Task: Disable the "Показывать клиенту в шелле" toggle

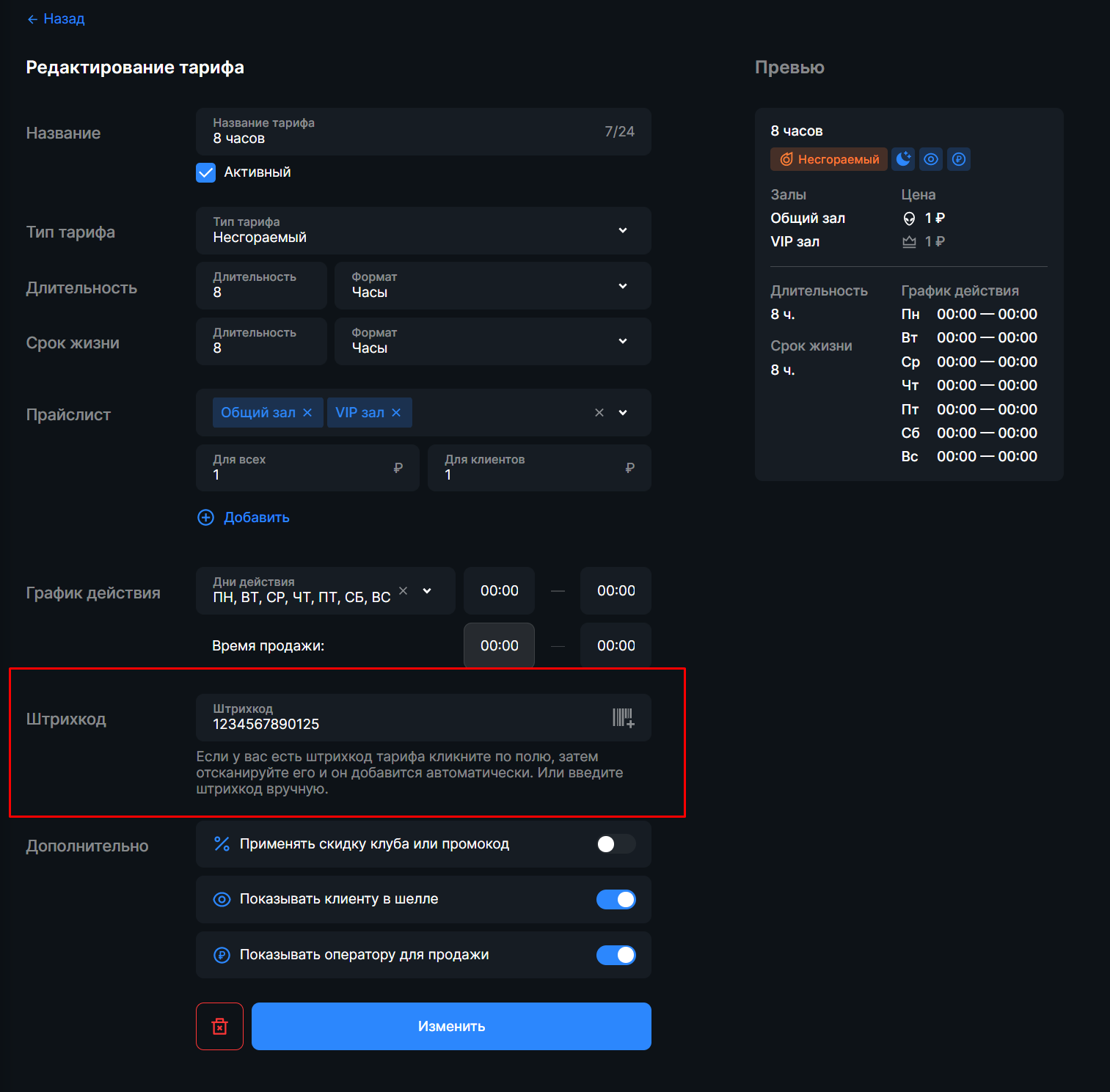Action: [x=616, y=899]
